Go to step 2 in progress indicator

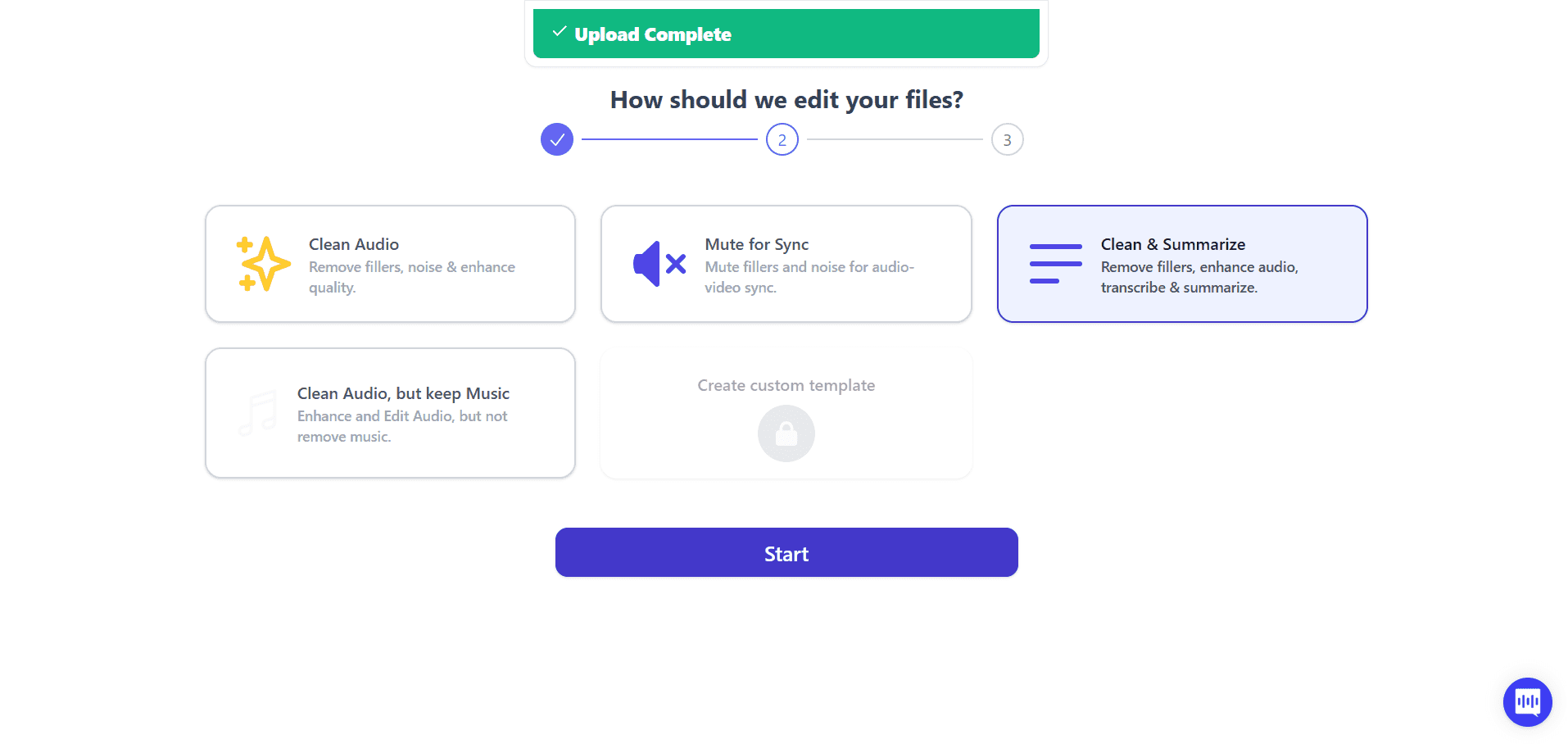tap(782, 139)
